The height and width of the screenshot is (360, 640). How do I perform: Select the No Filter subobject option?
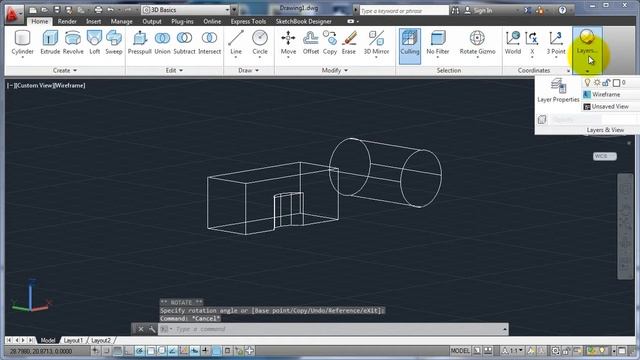(438, 43)
